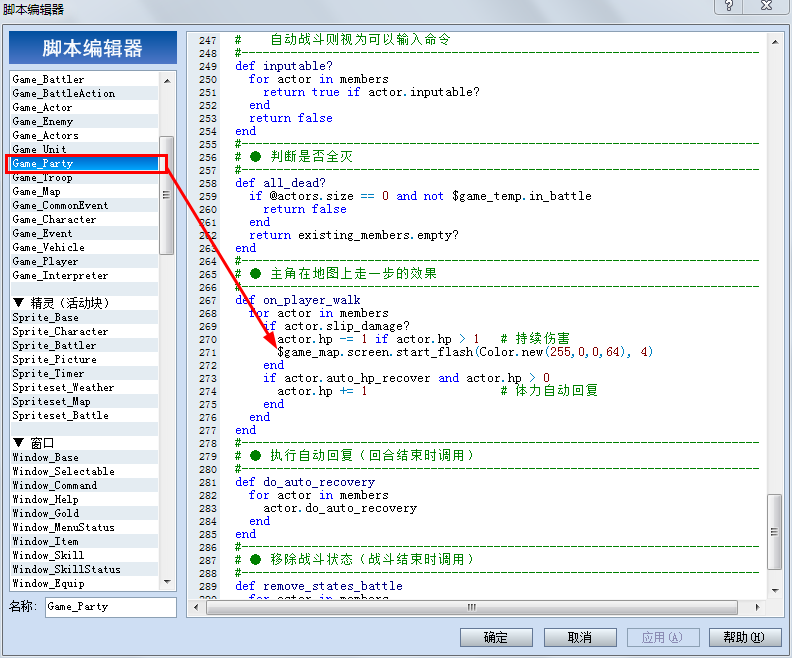Click the 帮助(H) help button
The image size is (792, 658).
pos(745,637)
